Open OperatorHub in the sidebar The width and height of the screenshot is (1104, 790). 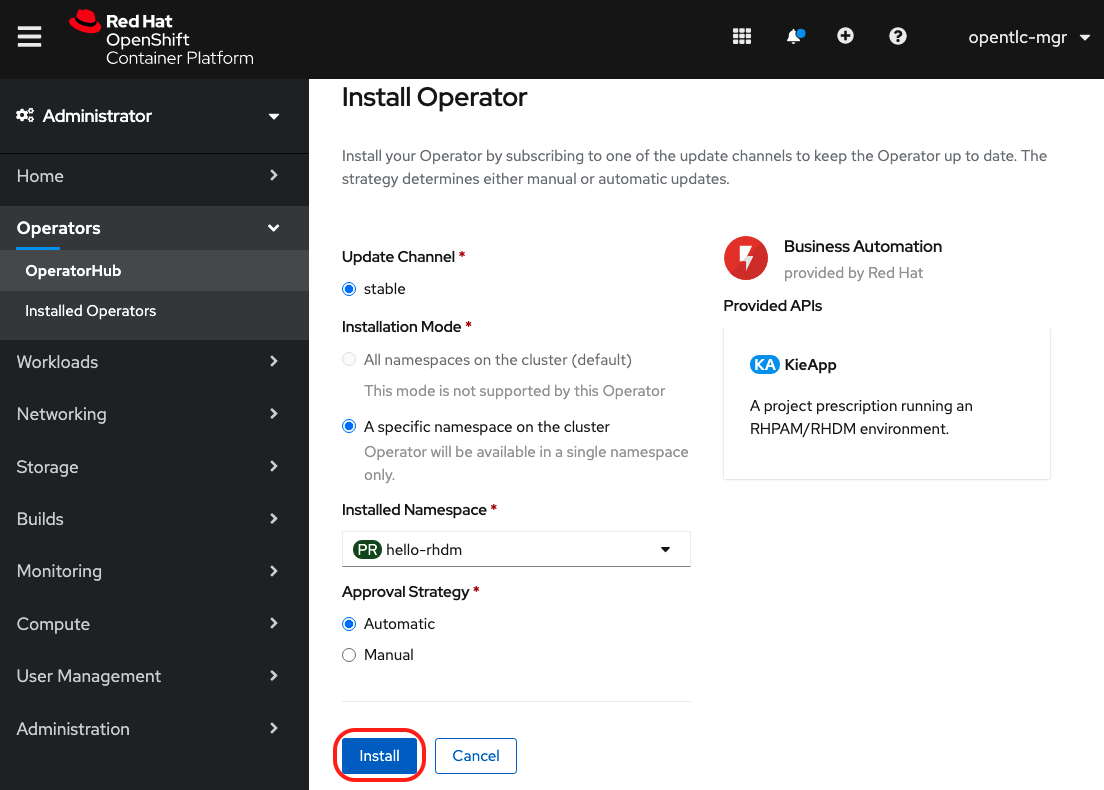[x=73, y=271]
